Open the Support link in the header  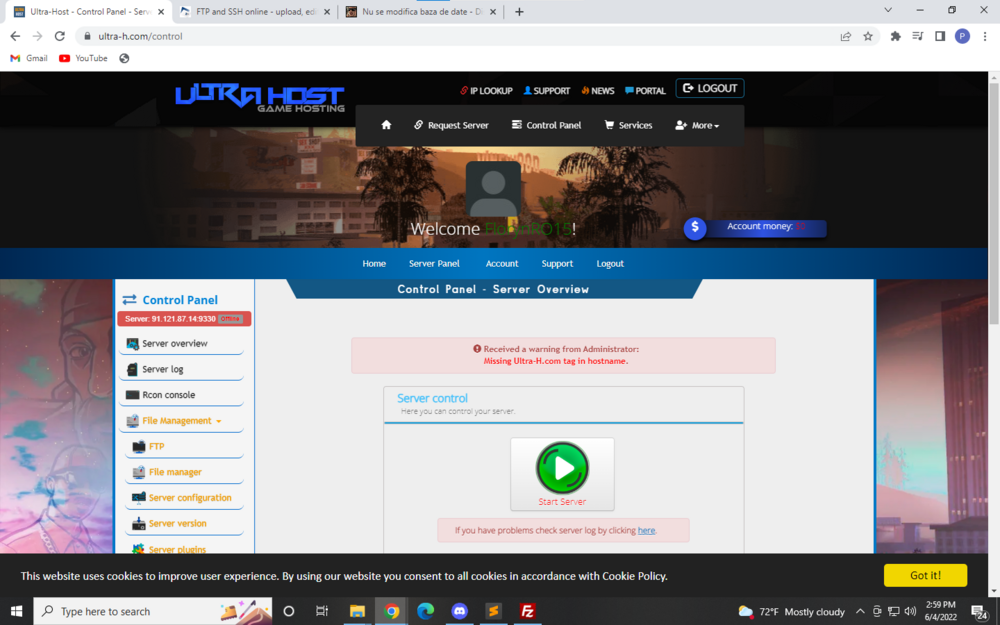[x=547, y=91]
